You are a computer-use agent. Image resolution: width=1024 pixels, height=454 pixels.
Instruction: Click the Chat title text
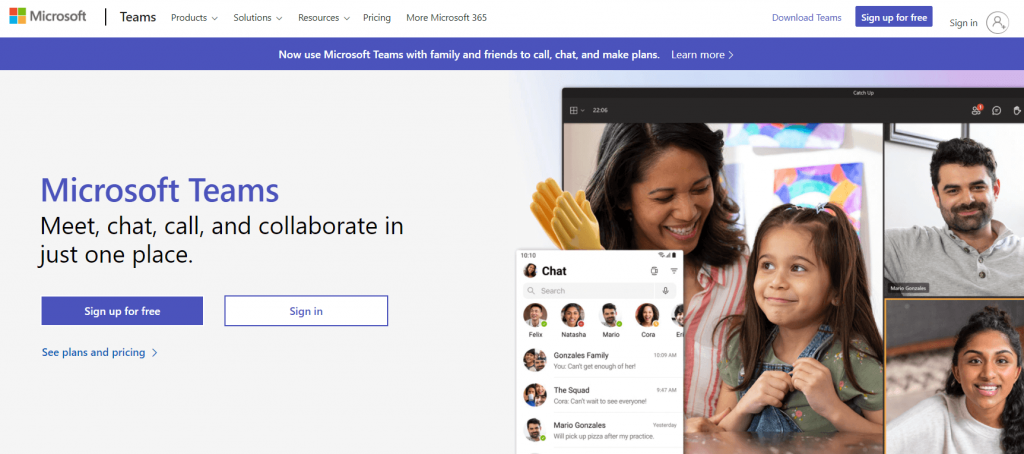(x=554, y=270)
